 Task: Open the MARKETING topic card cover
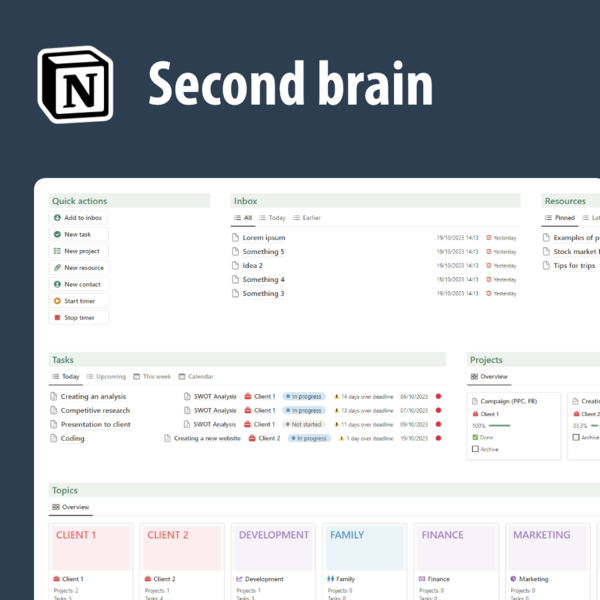point(548,548)
